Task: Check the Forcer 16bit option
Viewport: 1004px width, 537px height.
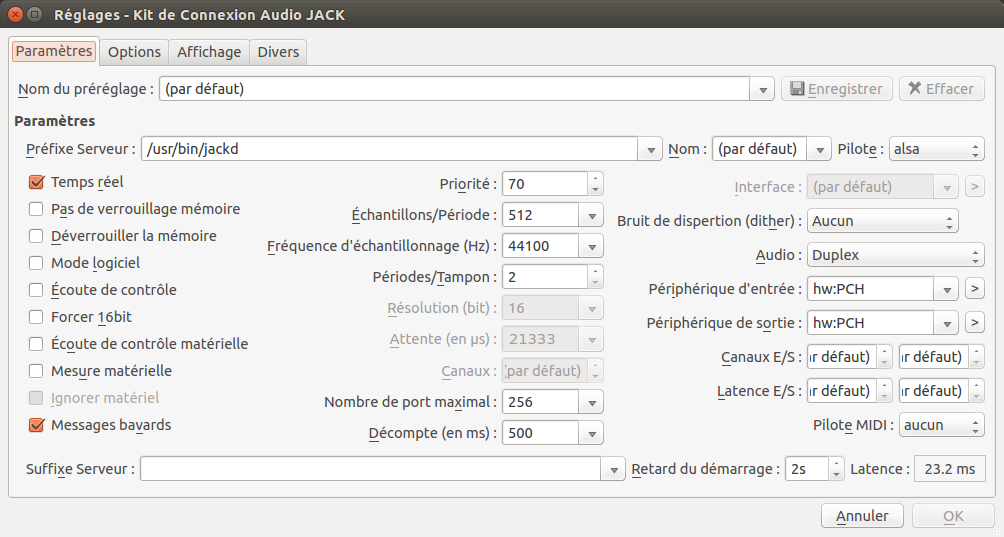Action: (x=37, y=317)
